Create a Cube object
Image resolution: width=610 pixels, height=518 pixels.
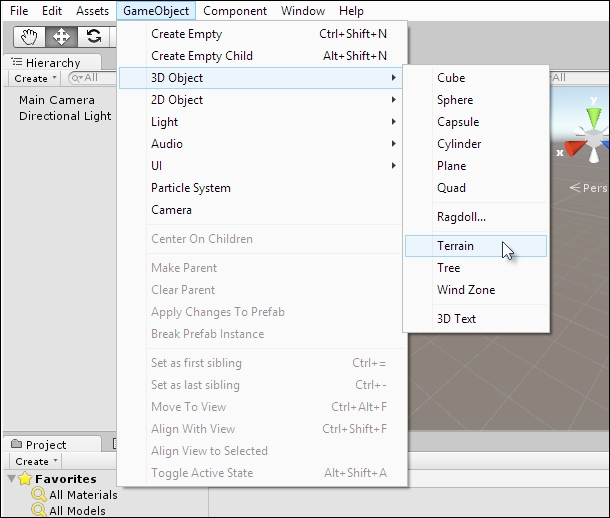[x=476, y=78]
